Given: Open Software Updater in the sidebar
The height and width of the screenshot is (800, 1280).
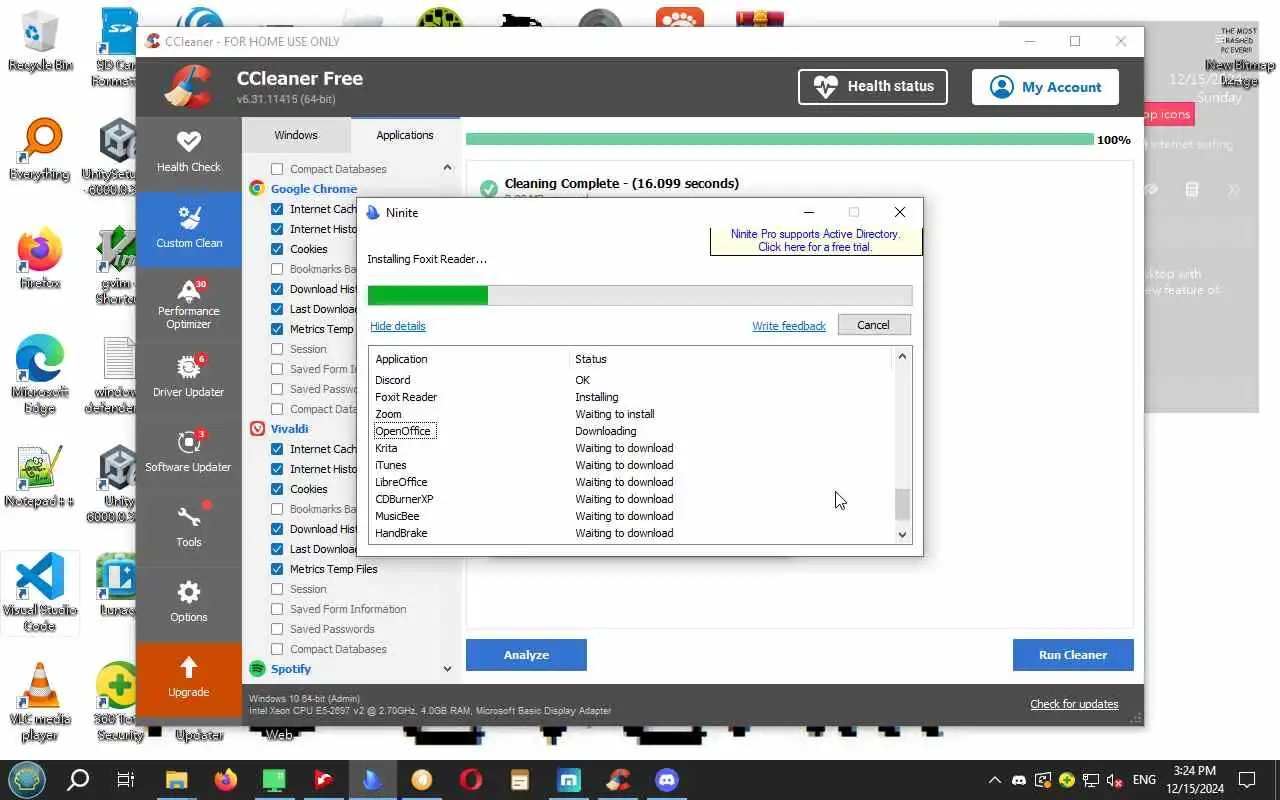Looking at the screenshot, I should [x=188, y=453].
